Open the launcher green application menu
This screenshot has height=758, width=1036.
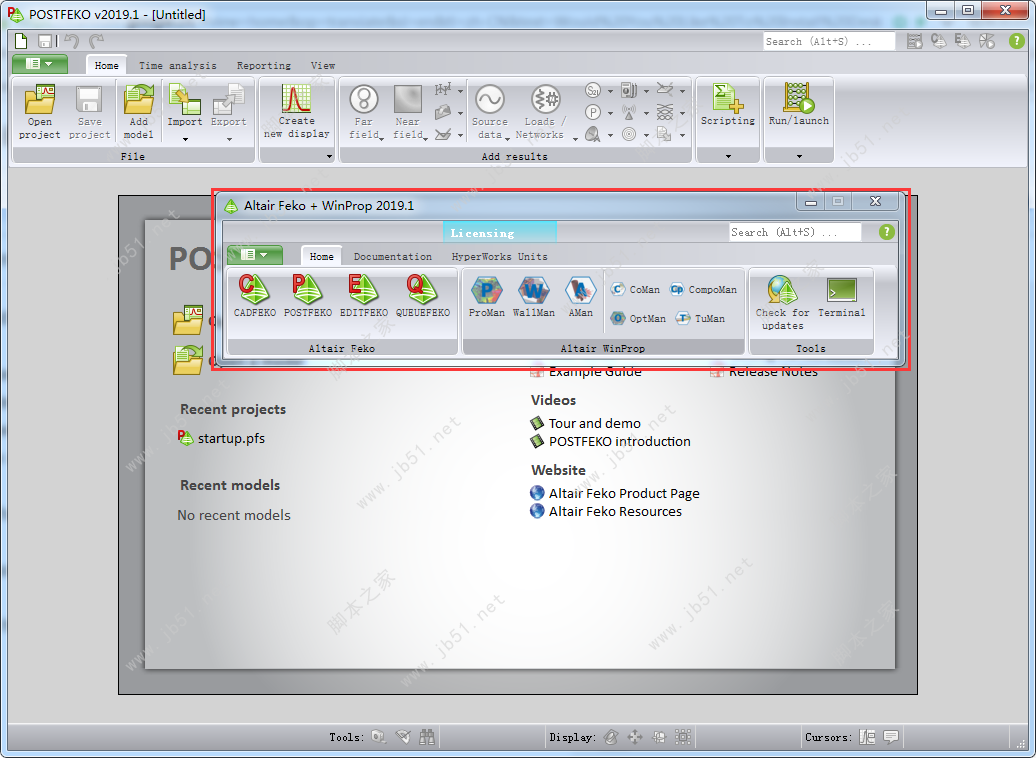254,254
